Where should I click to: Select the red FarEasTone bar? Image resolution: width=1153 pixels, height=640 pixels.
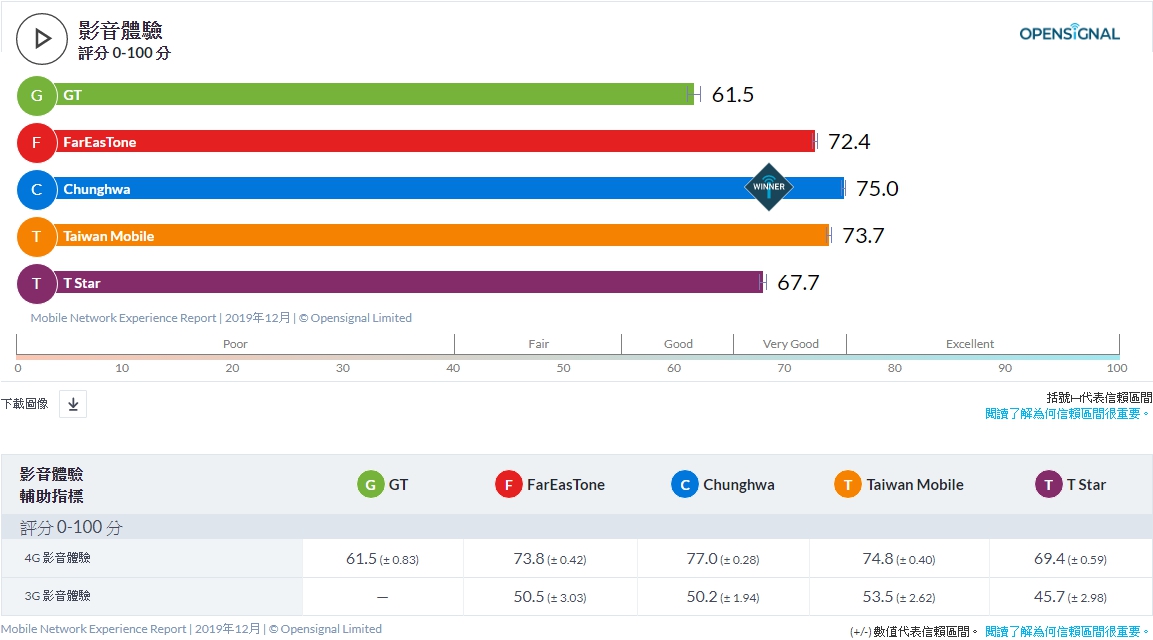pos(435,141)
